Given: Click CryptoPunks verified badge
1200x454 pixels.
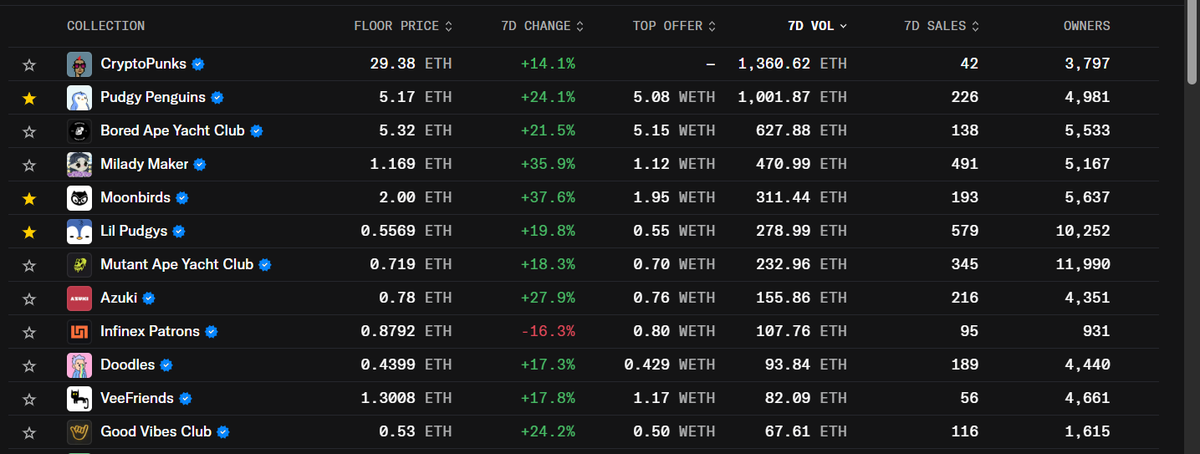Looking at the screenshot, I should point(199,64).
